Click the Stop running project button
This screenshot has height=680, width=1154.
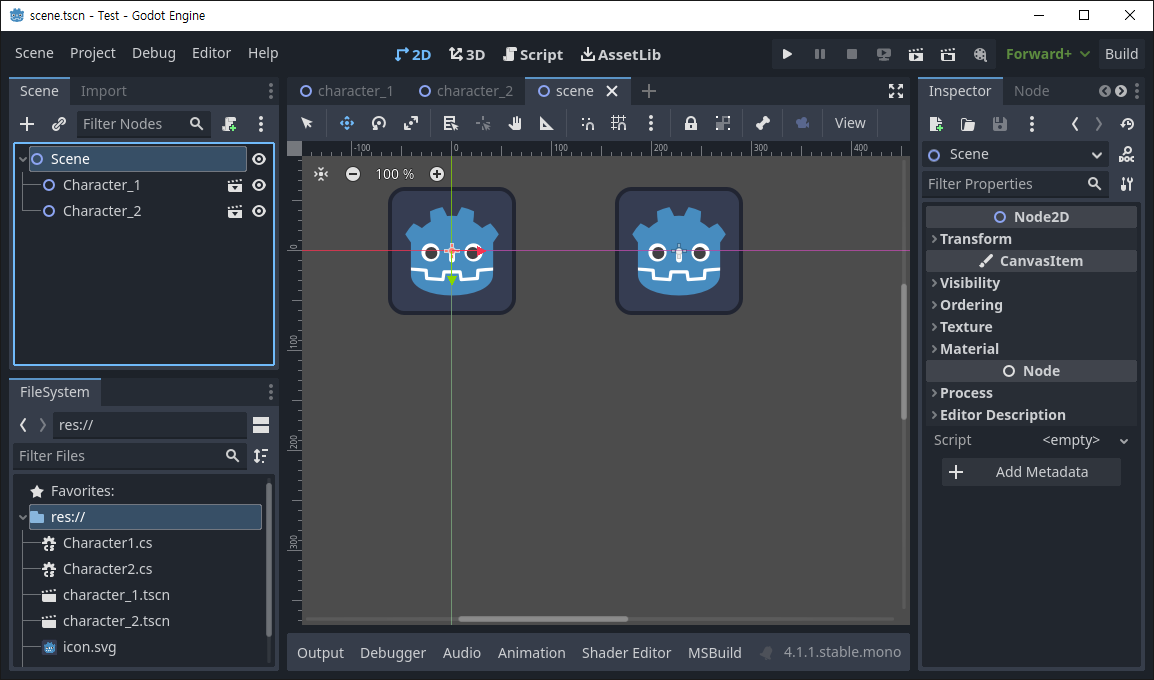click(852, 54)
